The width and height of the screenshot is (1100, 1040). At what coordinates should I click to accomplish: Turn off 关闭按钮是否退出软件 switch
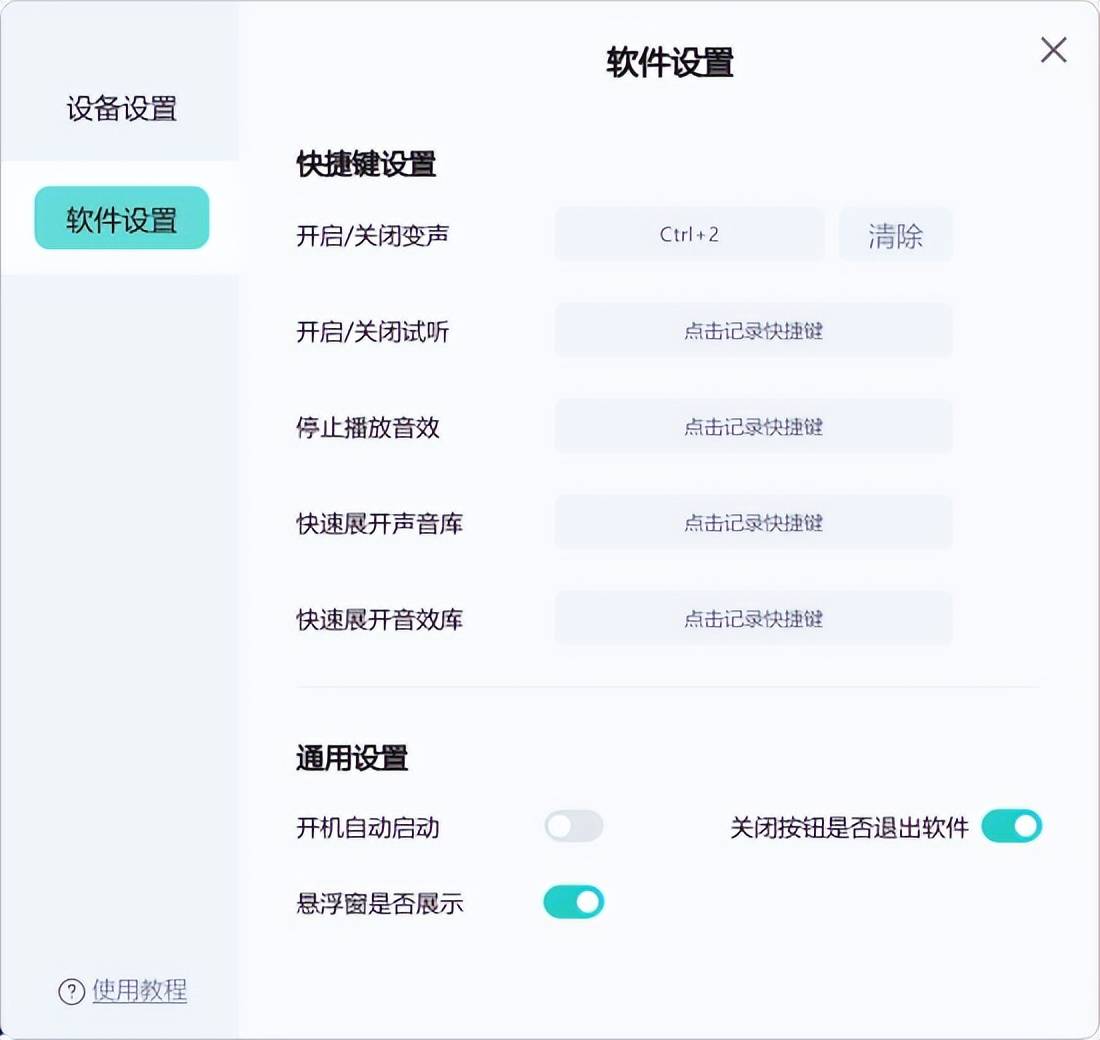point(1012,826)
